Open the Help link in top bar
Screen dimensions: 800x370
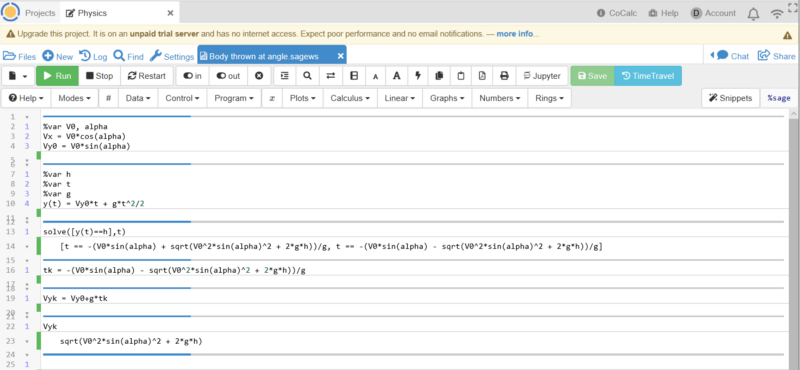pos(663,13)
